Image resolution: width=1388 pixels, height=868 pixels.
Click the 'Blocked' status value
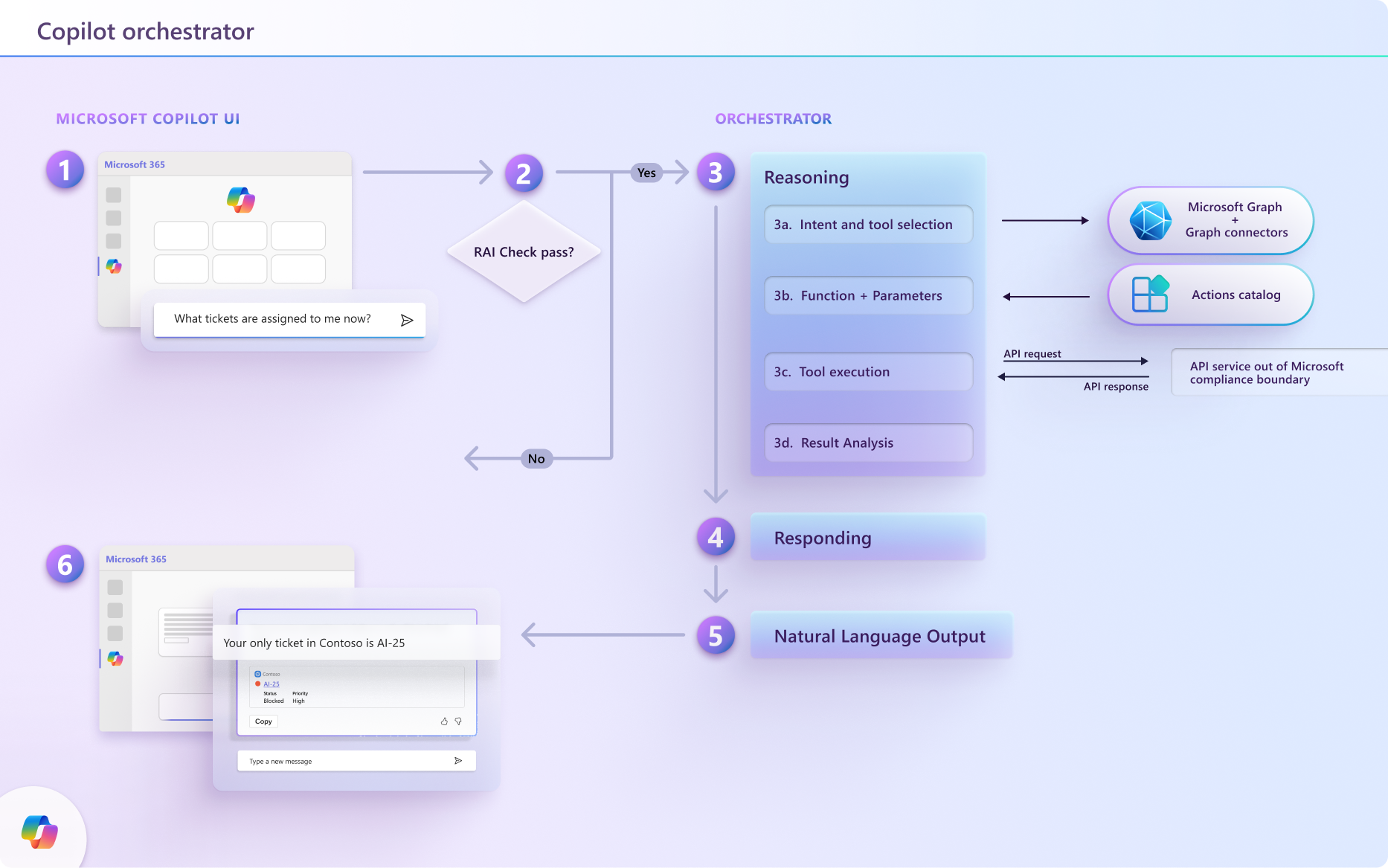coord(274,701)
